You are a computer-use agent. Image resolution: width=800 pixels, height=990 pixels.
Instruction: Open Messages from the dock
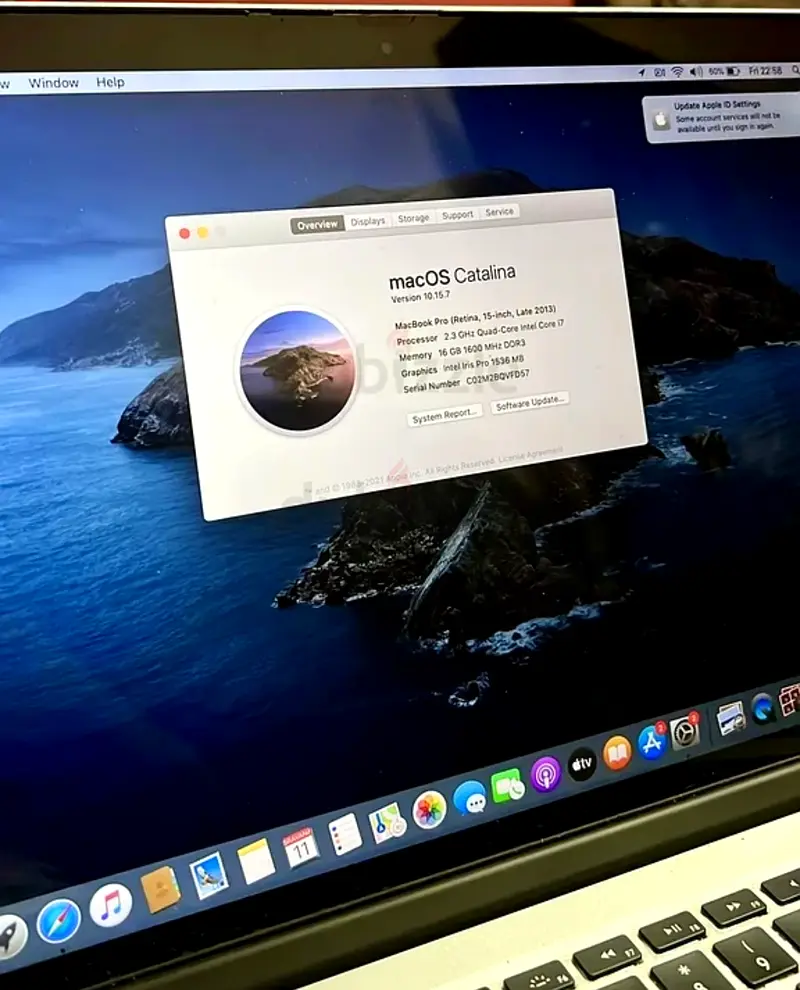469,797
